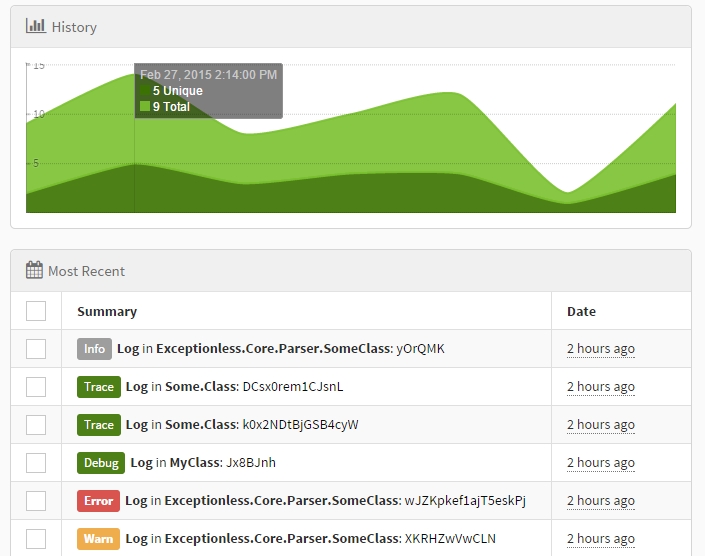The height and width of the screenshot is (556, 705).
Task: Select the Error log row checkbox
Action: pyautogui.click(x=36, y=501)
